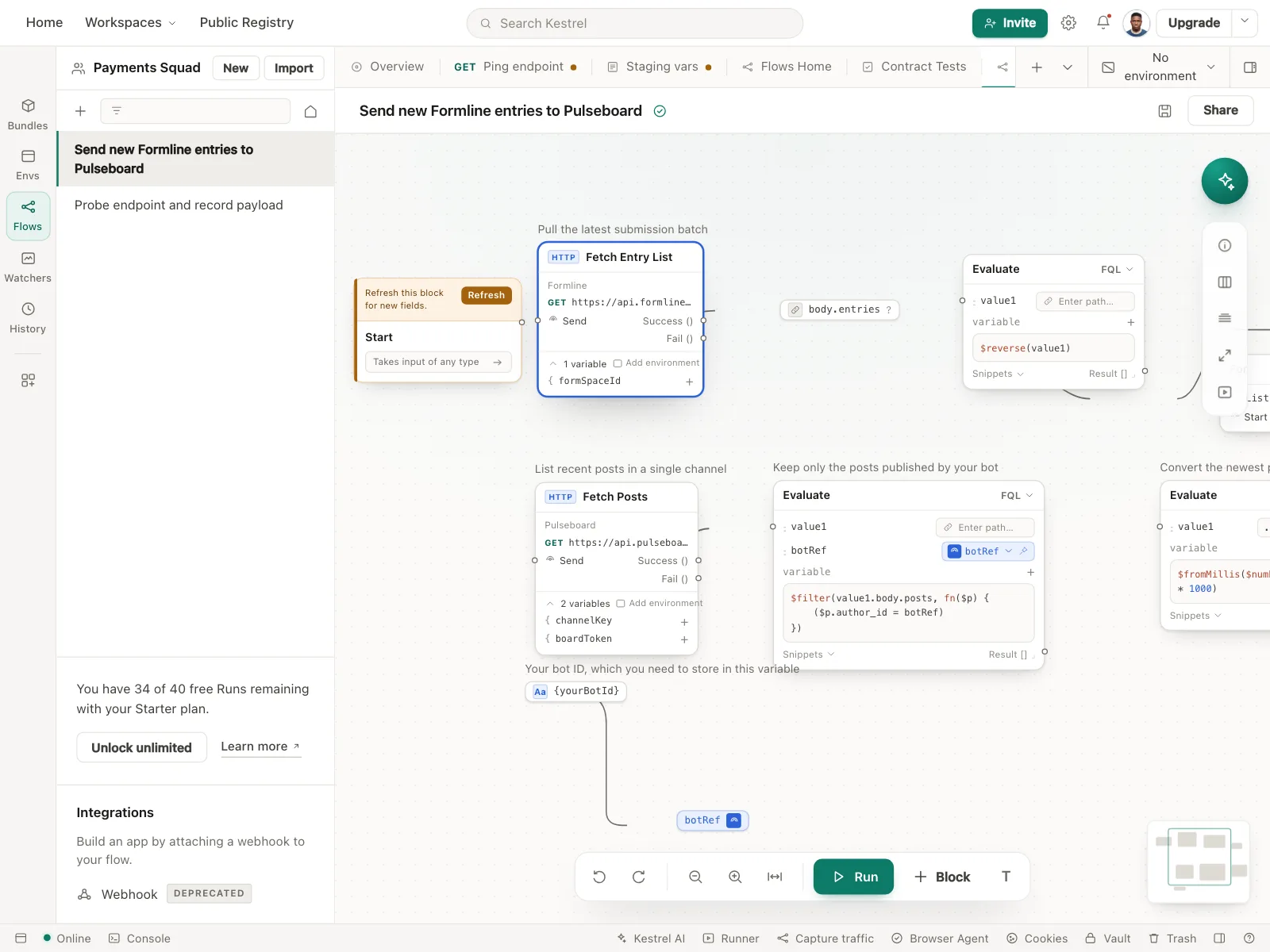The width and height of the screenshot is (1270, 952).
Task: Open the No environment selector
Action: click(1160, 67)
